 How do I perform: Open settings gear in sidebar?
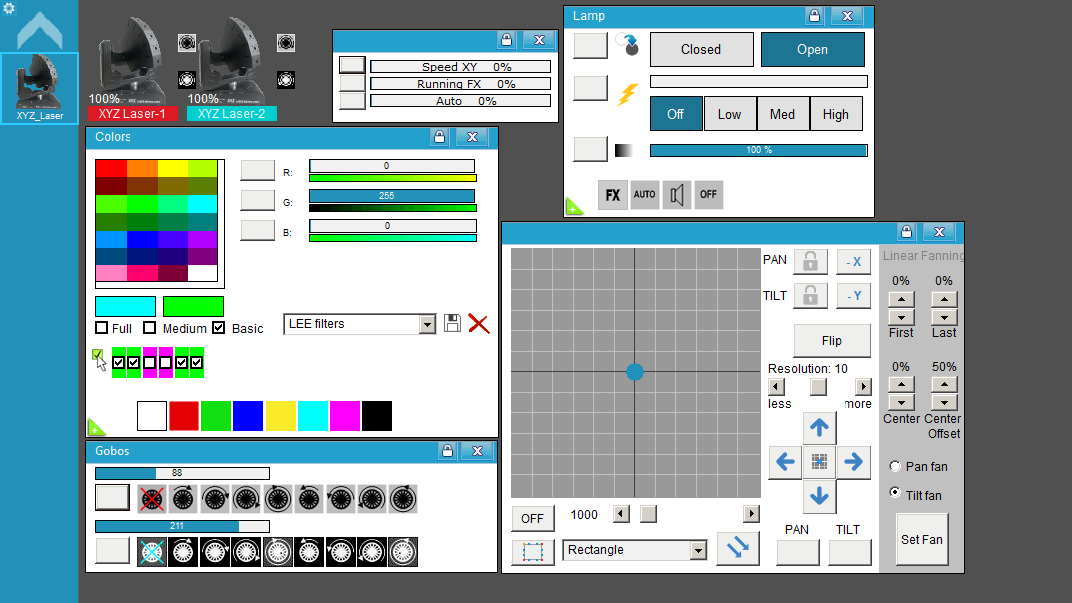[9, 8]
